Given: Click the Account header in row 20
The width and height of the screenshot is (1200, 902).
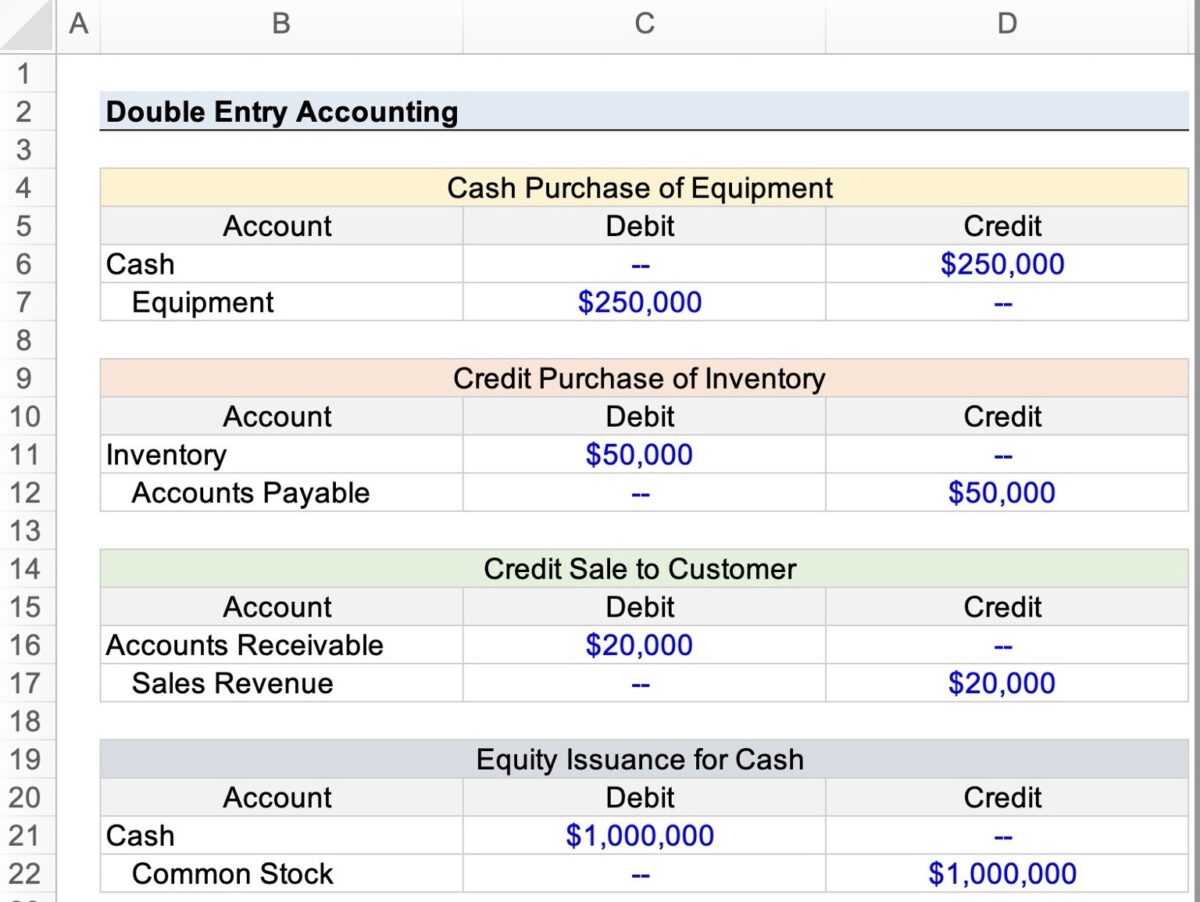Looking at the screenshot, I should click(x=281, y=798).
